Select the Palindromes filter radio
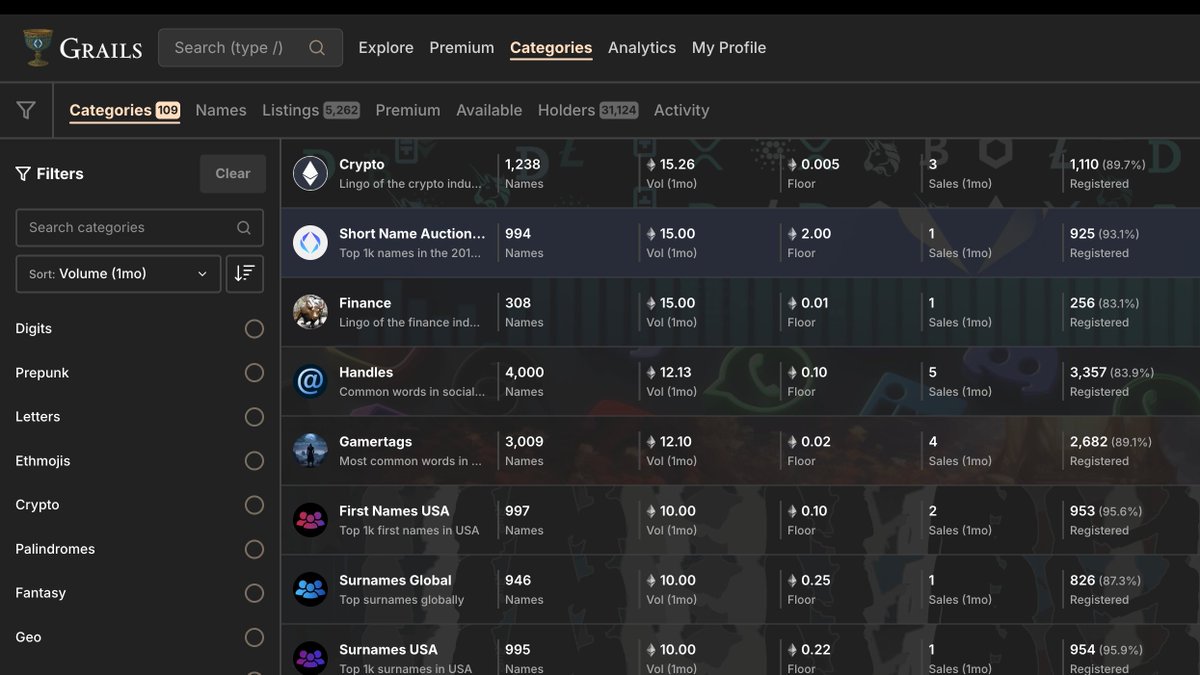Image resolution: width=1200 pixels, height=675 pixels. (254, 549)
